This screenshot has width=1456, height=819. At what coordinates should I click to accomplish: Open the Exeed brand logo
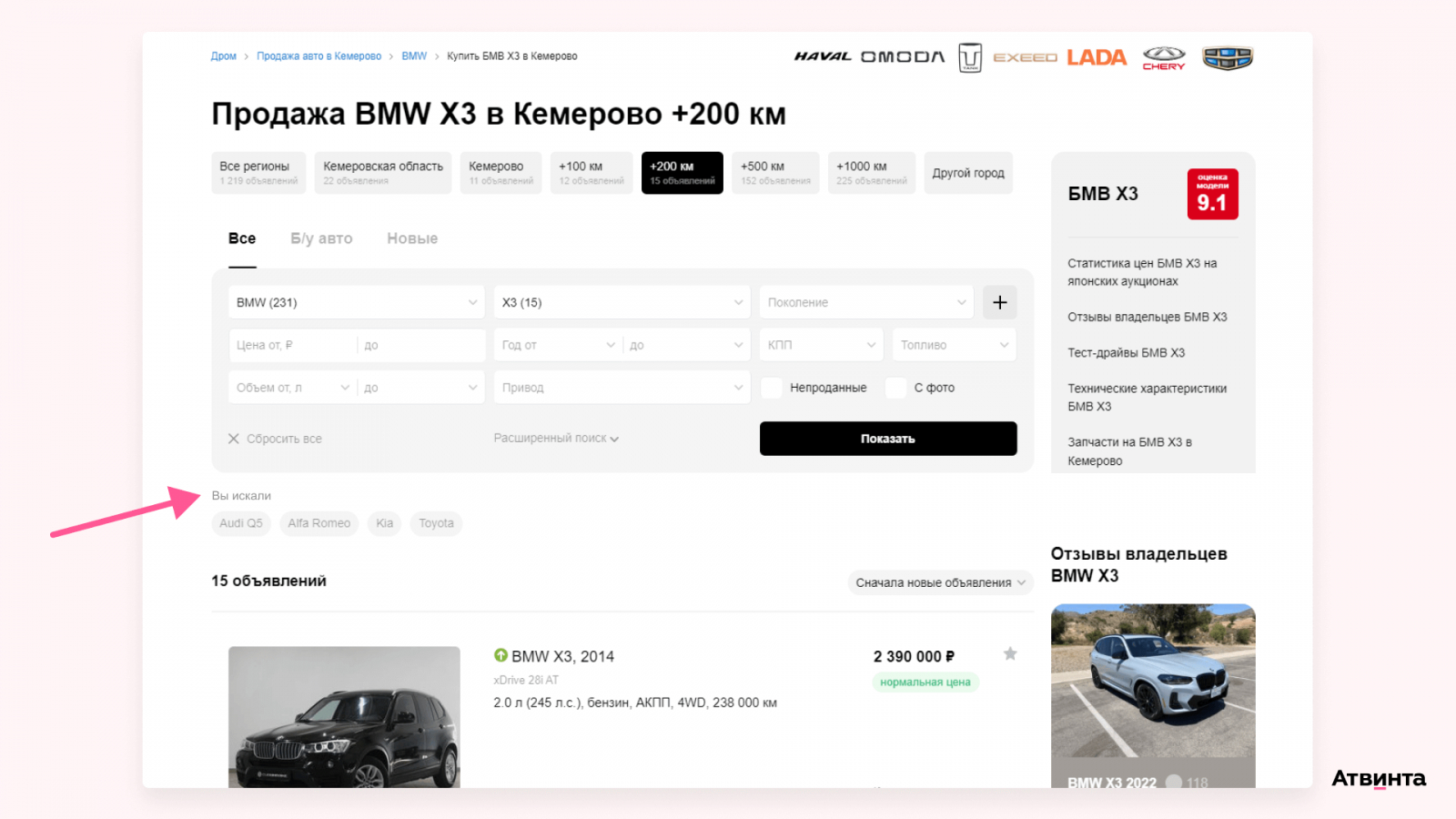point(1025,57)
